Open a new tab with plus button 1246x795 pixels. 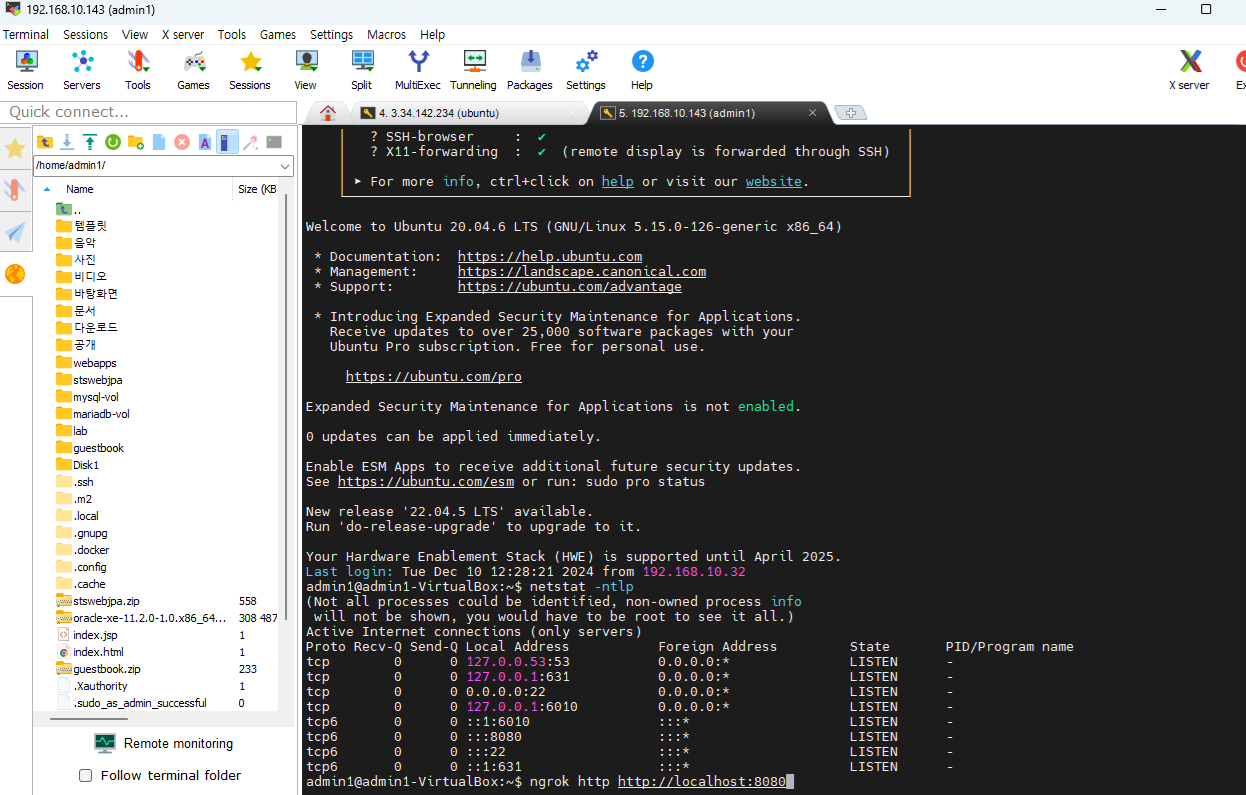[850, 113]
